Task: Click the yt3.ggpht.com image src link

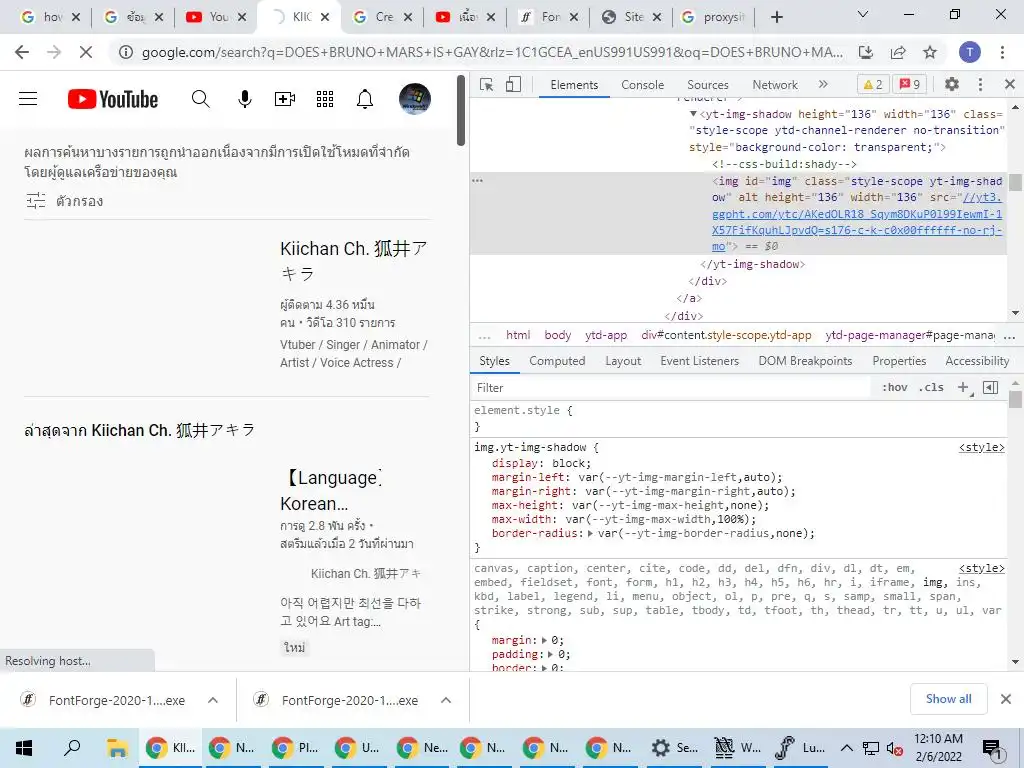Action: [x=857, y=222]
